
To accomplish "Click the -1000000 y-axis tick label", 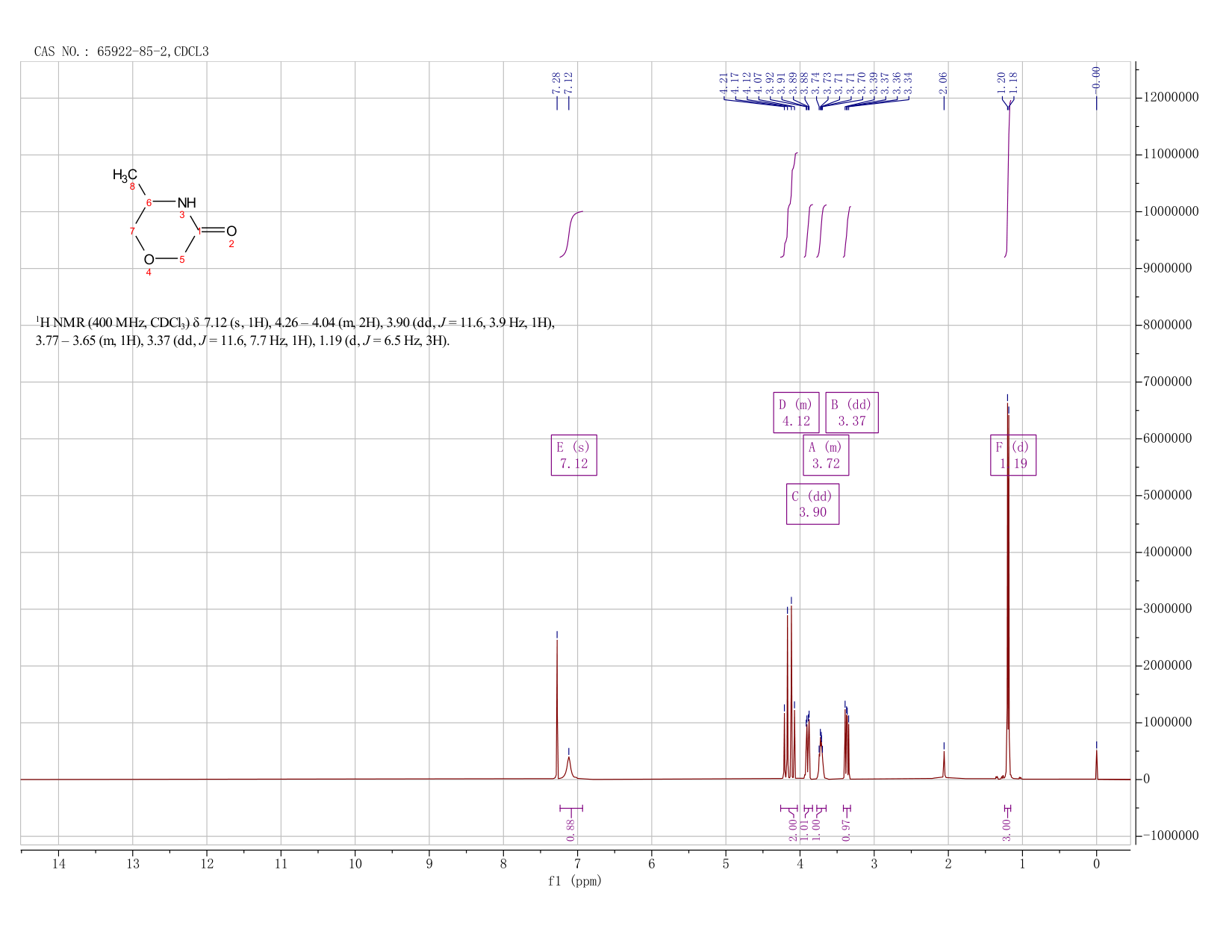I will [x=1167, y=836].
